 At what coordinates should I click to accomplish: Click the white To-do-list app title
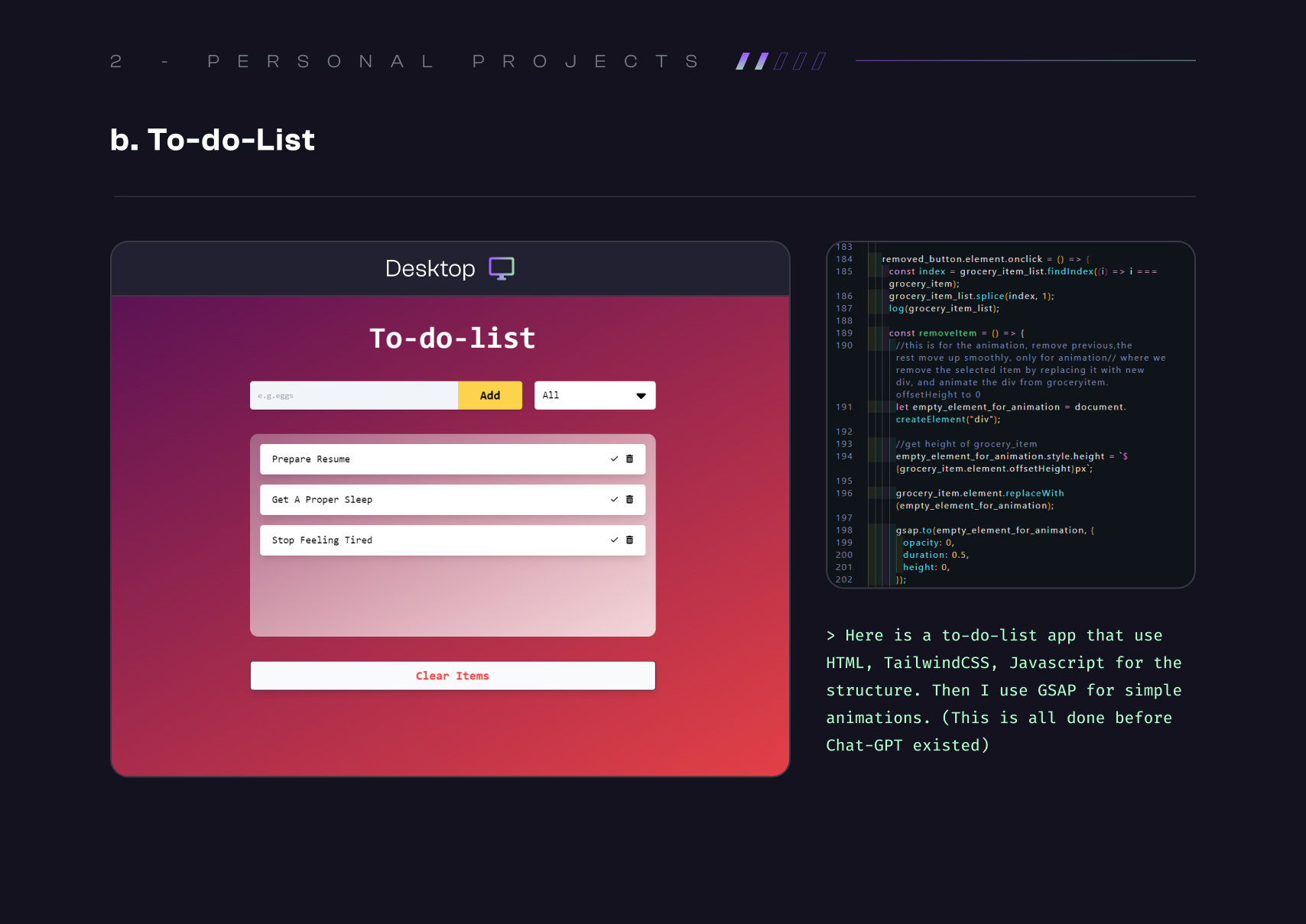(452, 338)
